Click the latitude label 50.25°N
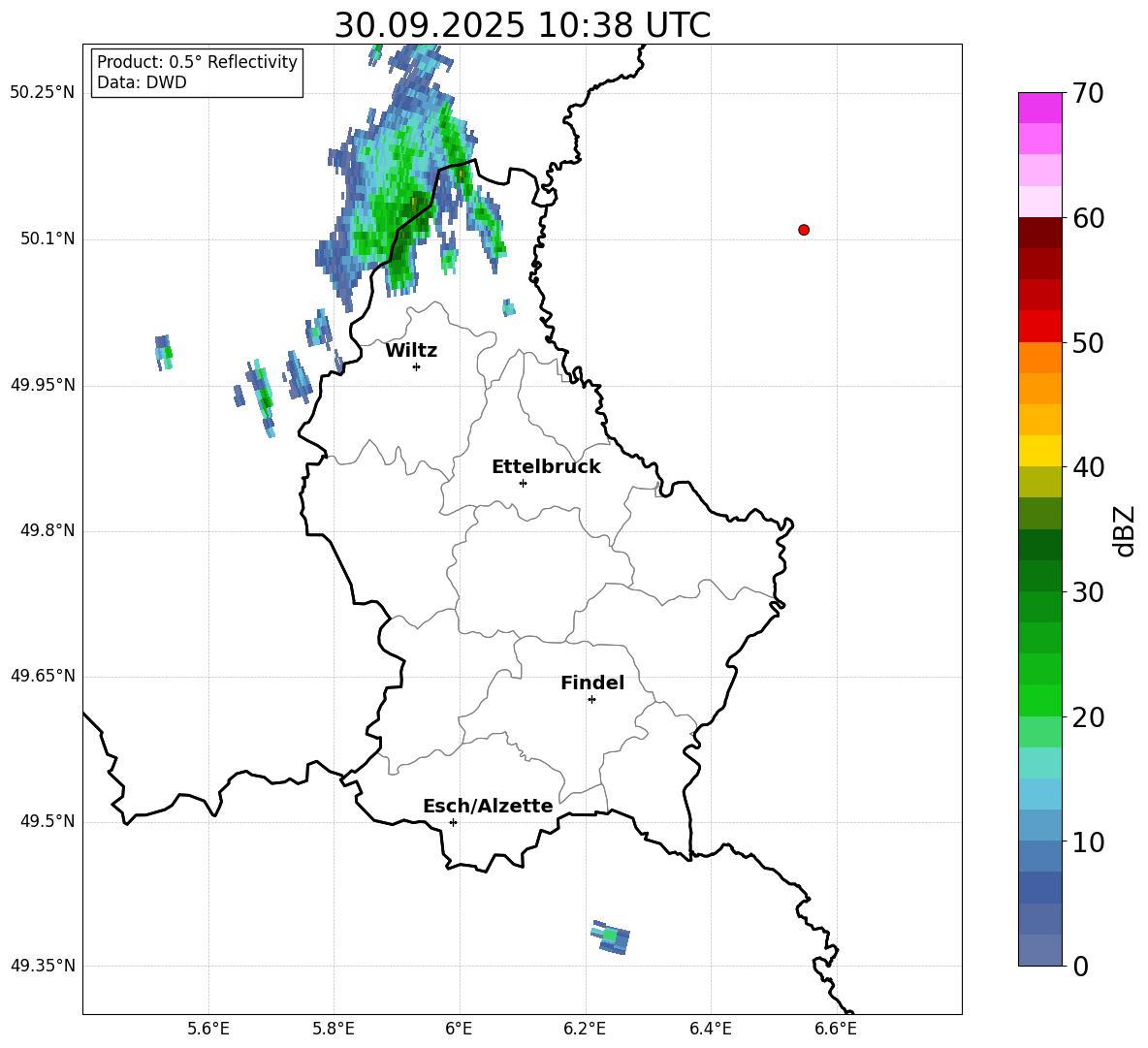The image size is (1148, 1048). pos(43,93)
